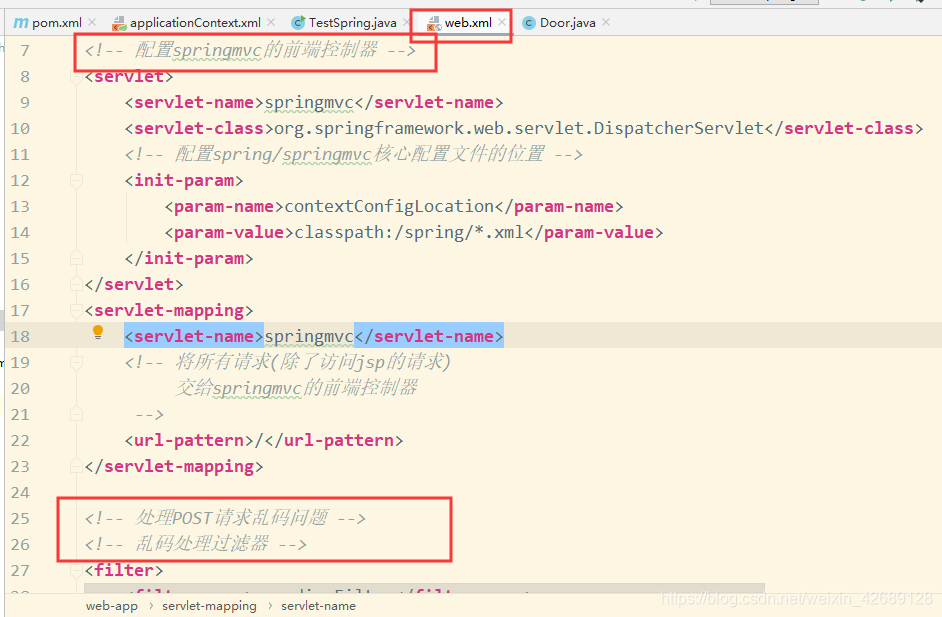942x617 pixels.
Task: Close the Door.java tab
Action: [x=606, y=22]
